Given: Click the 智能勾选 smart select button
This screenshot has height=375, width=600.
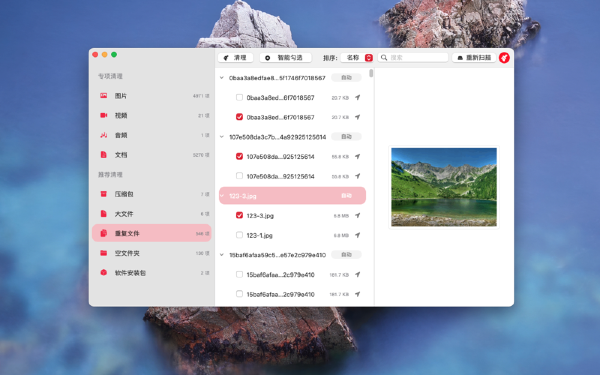Looking at the screenshot, I should tap(285, 58).
